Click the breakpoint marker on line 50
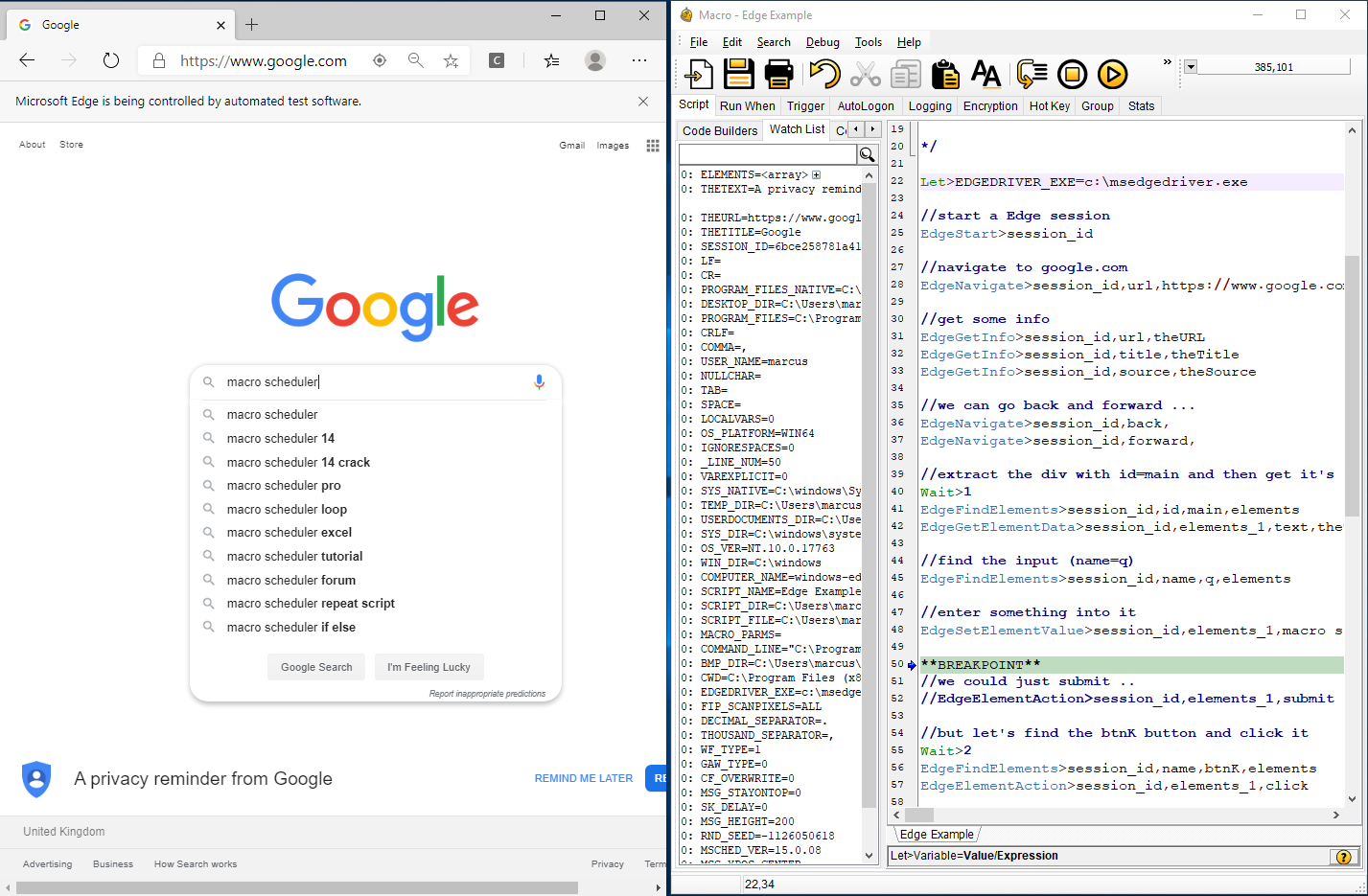1368x896 pixels. pos(912,665)
